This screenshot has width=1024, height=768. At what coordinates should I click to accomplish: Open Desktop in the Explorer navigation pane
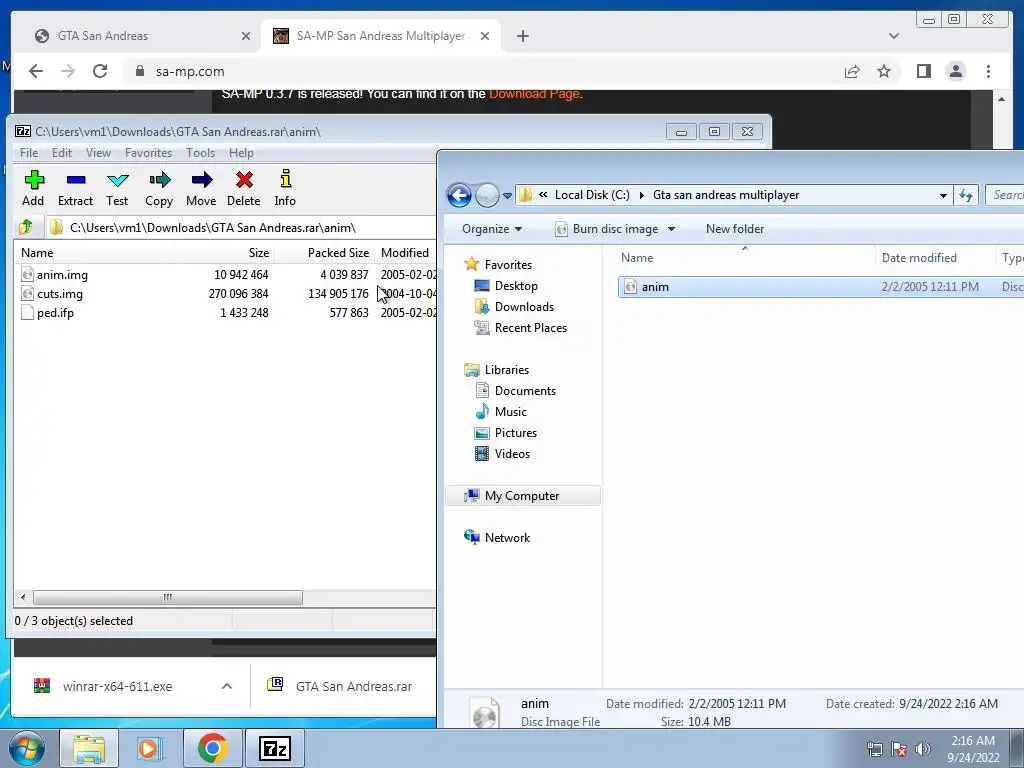click(516, 286)
